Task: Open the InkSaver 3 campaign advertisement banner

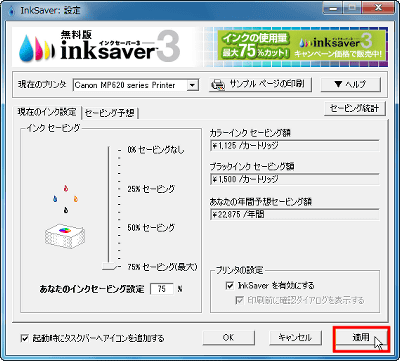Action: click(302, 47)
